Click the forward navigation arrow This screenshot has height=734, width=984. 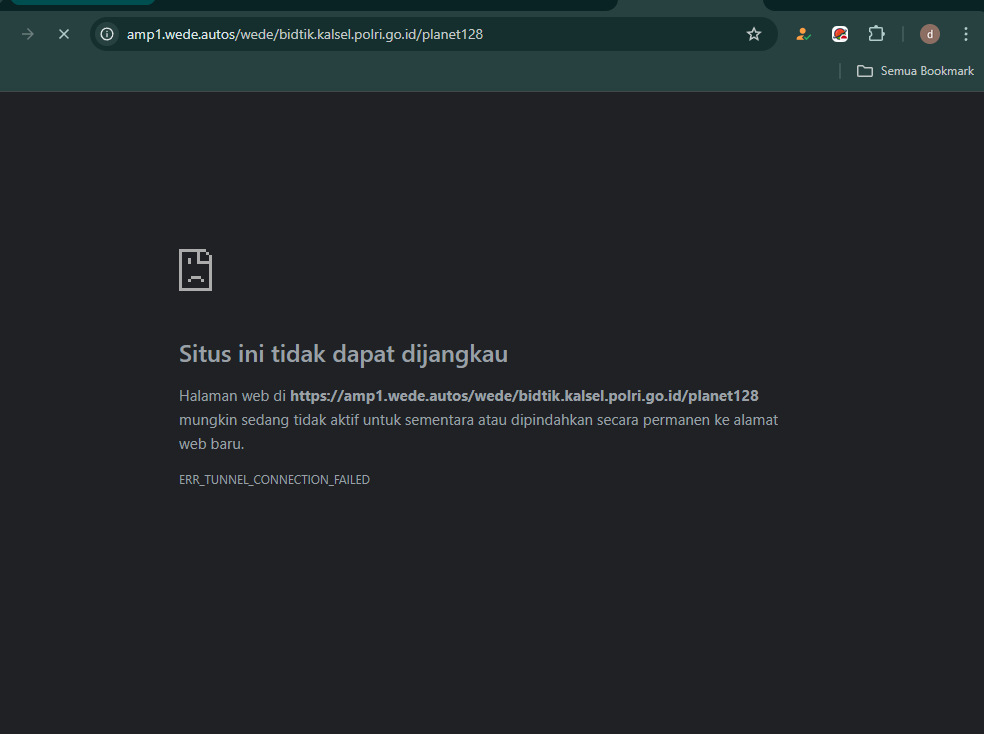[28, 34]
